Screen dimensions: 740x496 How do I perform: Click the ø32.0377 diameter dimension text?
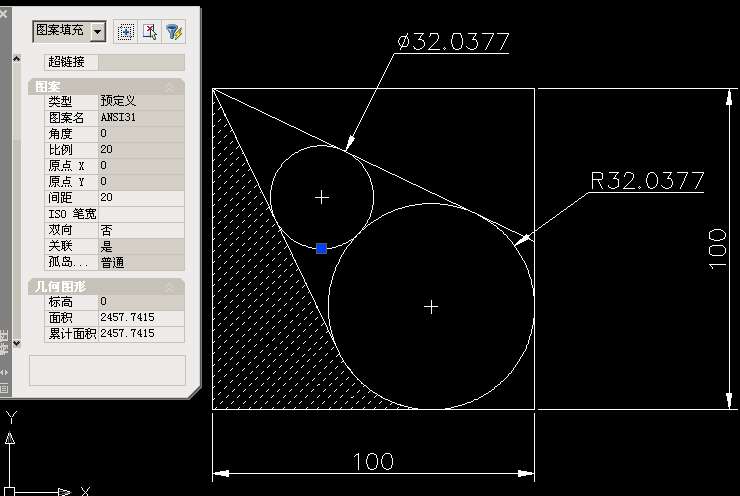coord(453,42)
